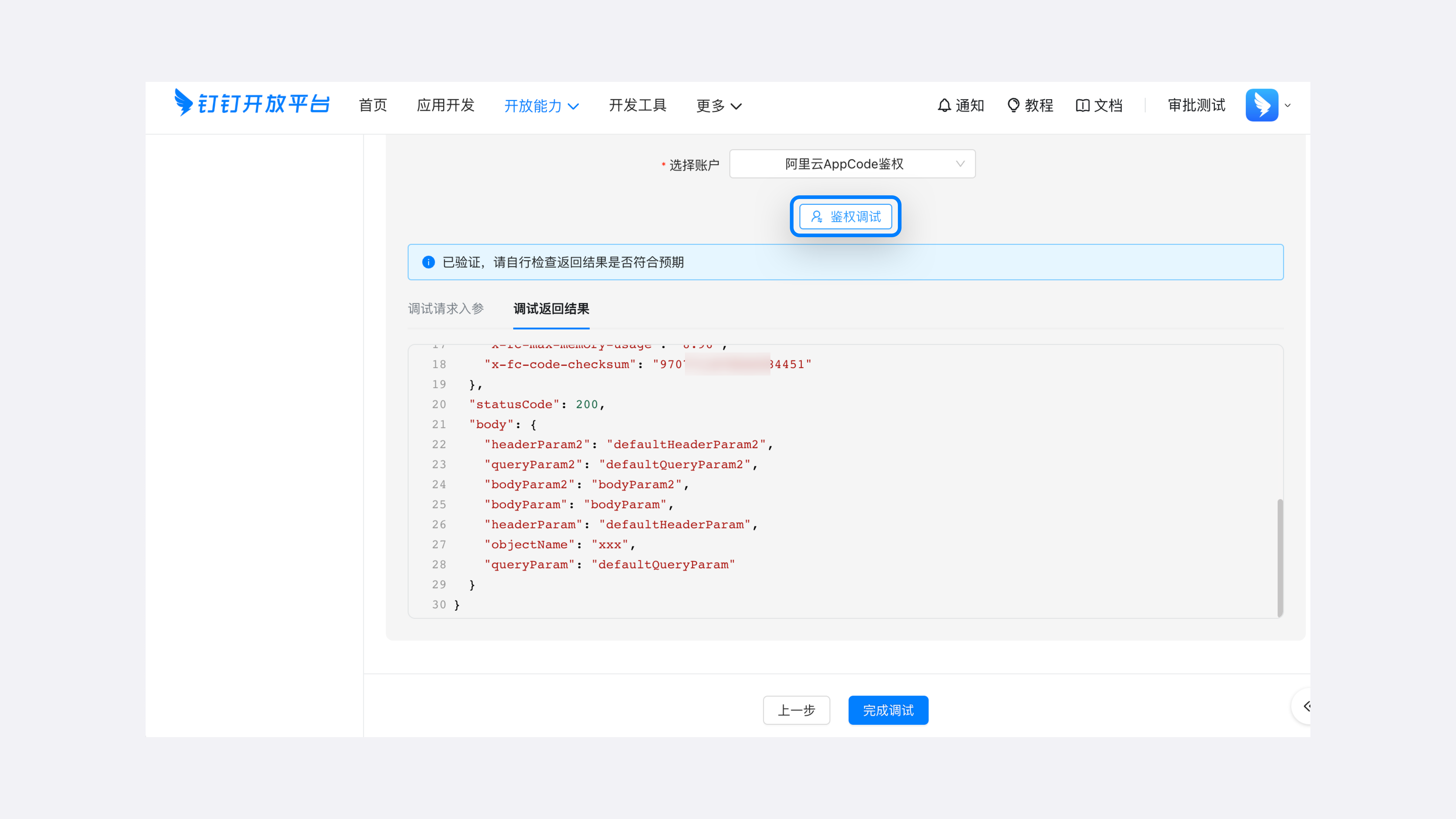Click the 上一步 button
Screen dimensions: 1456x819
tap(796, 710)
